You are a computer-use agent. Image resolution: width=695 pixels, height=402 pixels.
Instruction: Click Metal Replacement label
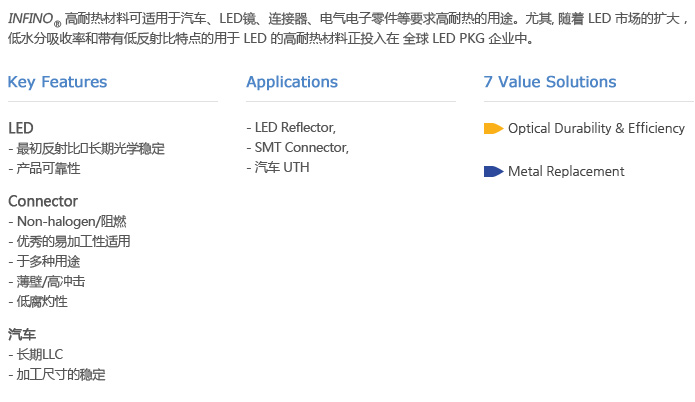pos(566,172)
